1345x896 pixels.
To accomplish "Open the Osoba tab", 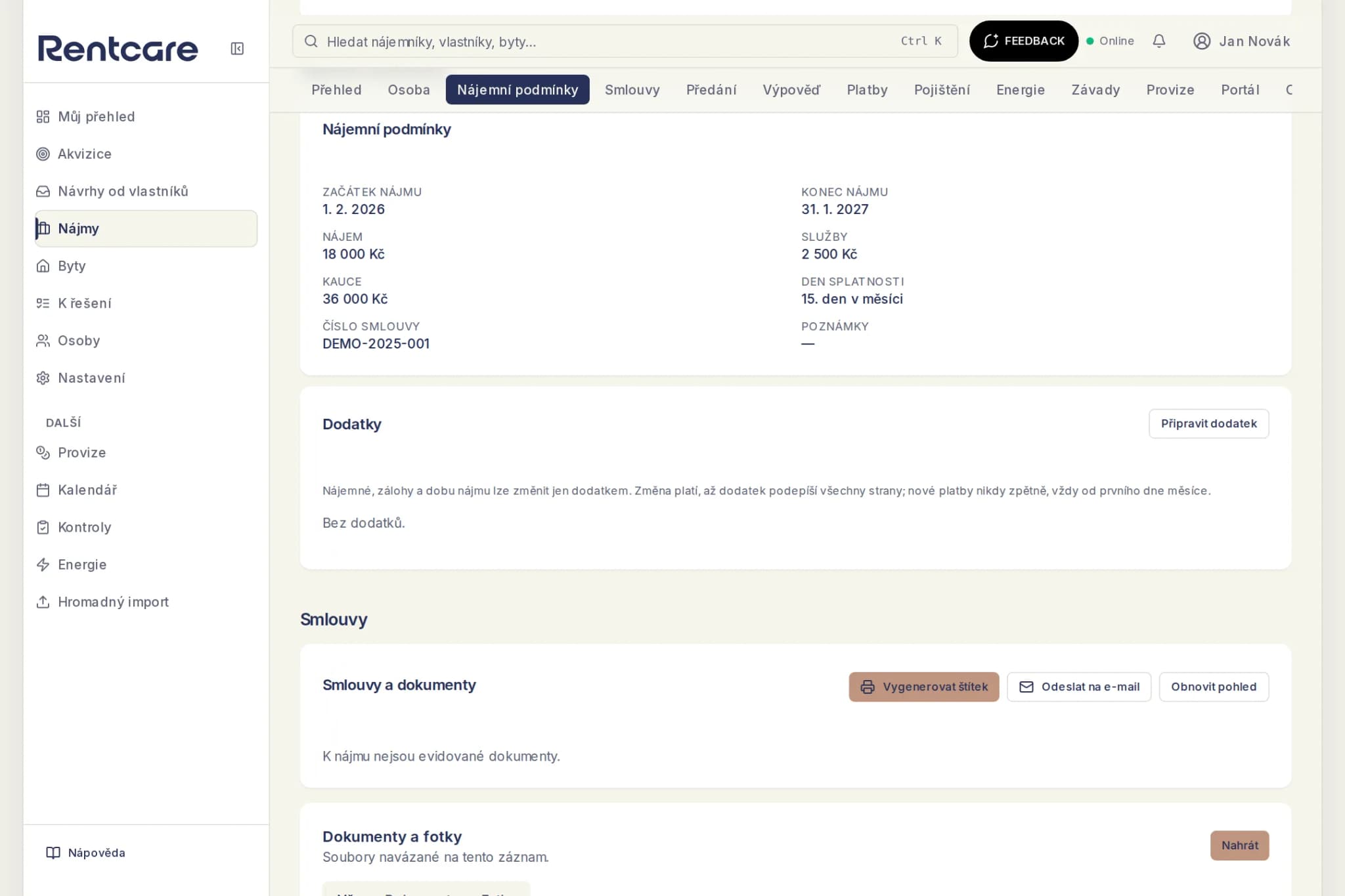I will [408, 90].
